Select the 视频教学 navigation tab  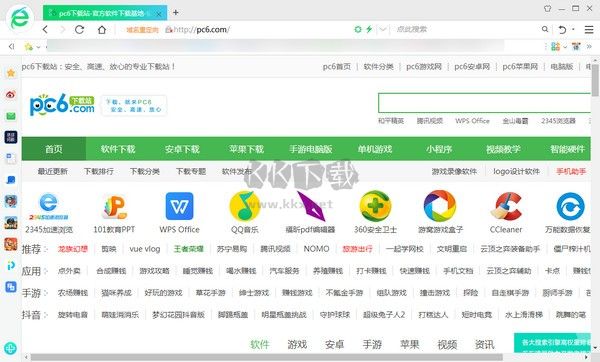503,149
